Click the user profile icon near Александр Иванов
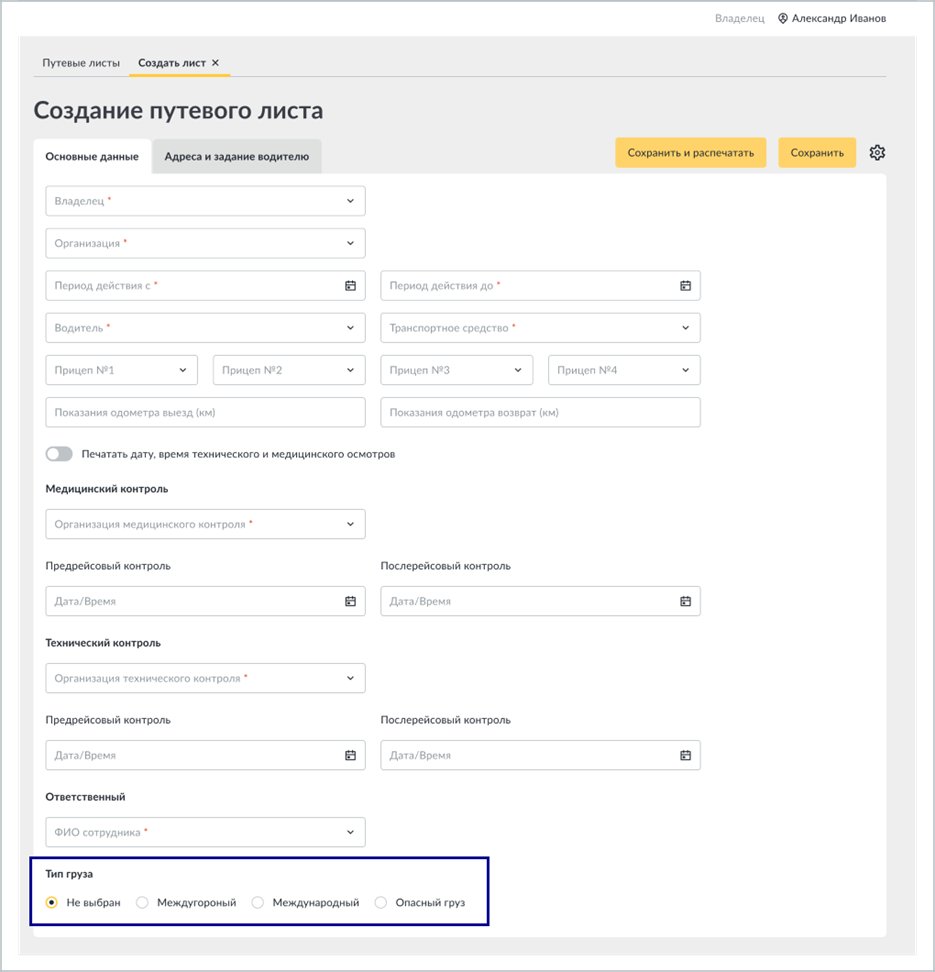The height and width of the screenshot is (972, 935). pyautogui.click(x=782, y=19)
